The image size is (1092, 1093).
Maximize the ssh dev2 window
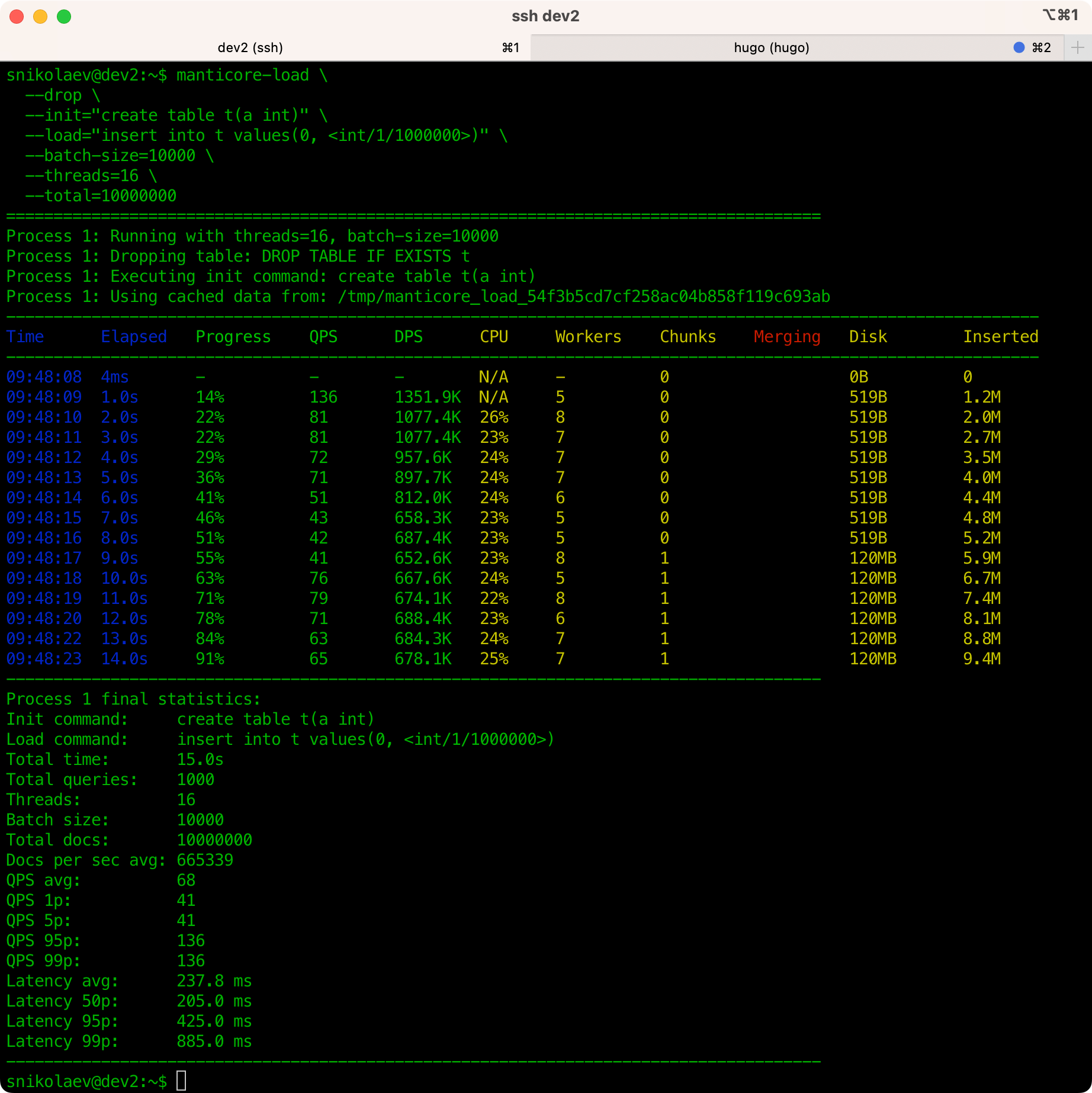click(64, 17)
